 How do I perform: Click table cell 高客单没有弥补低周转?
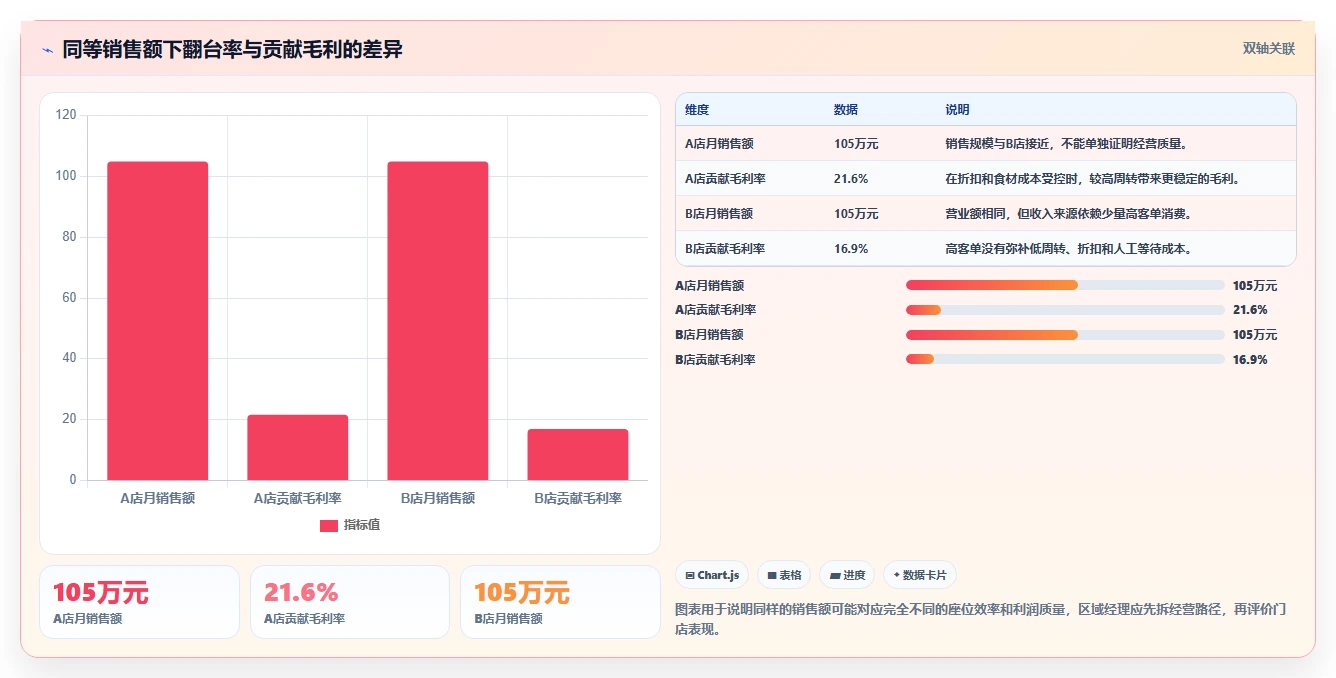pyautogui.click(x=1068, y=249)
